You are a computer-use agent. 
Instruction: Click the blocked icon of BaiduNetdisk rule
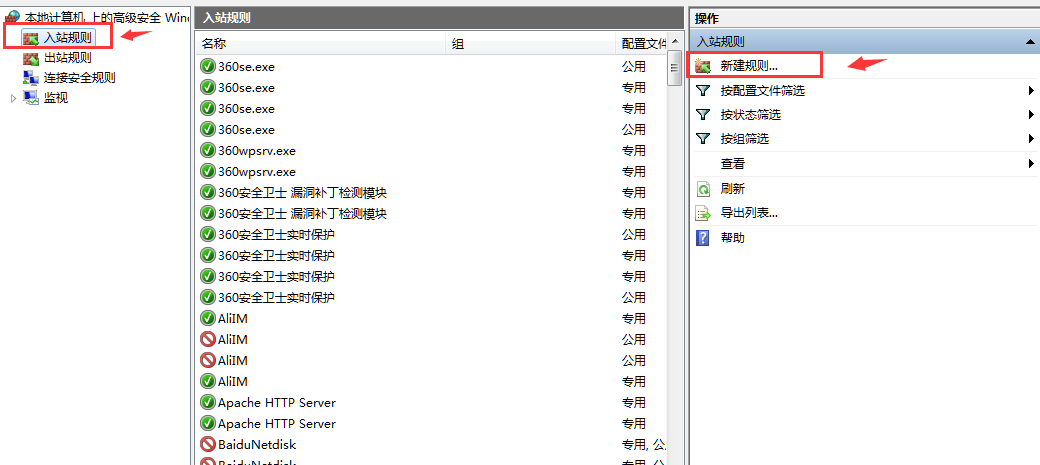coord(208,444)
